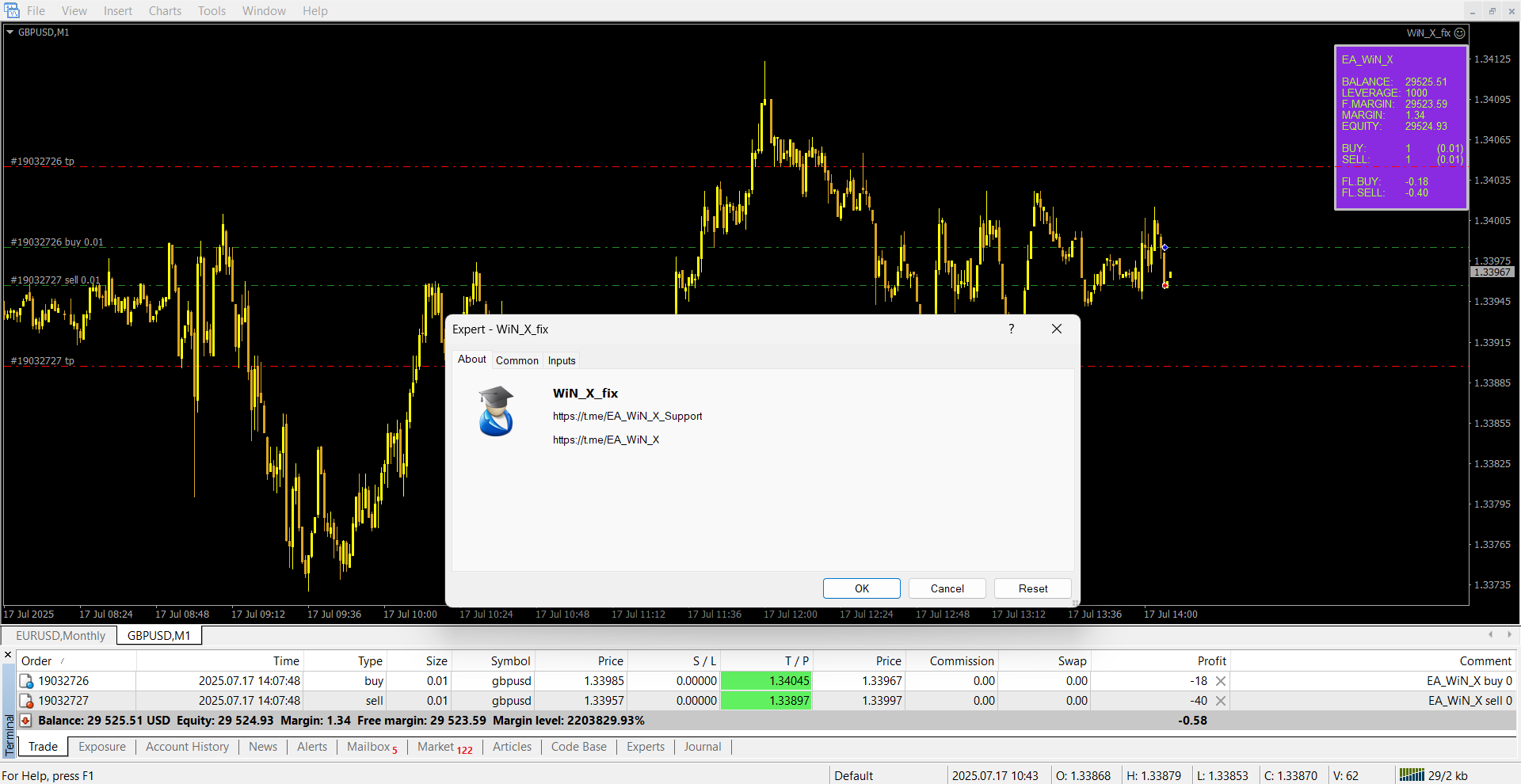
Task: Click the connection status bars icon
Action: (1412, 775)
